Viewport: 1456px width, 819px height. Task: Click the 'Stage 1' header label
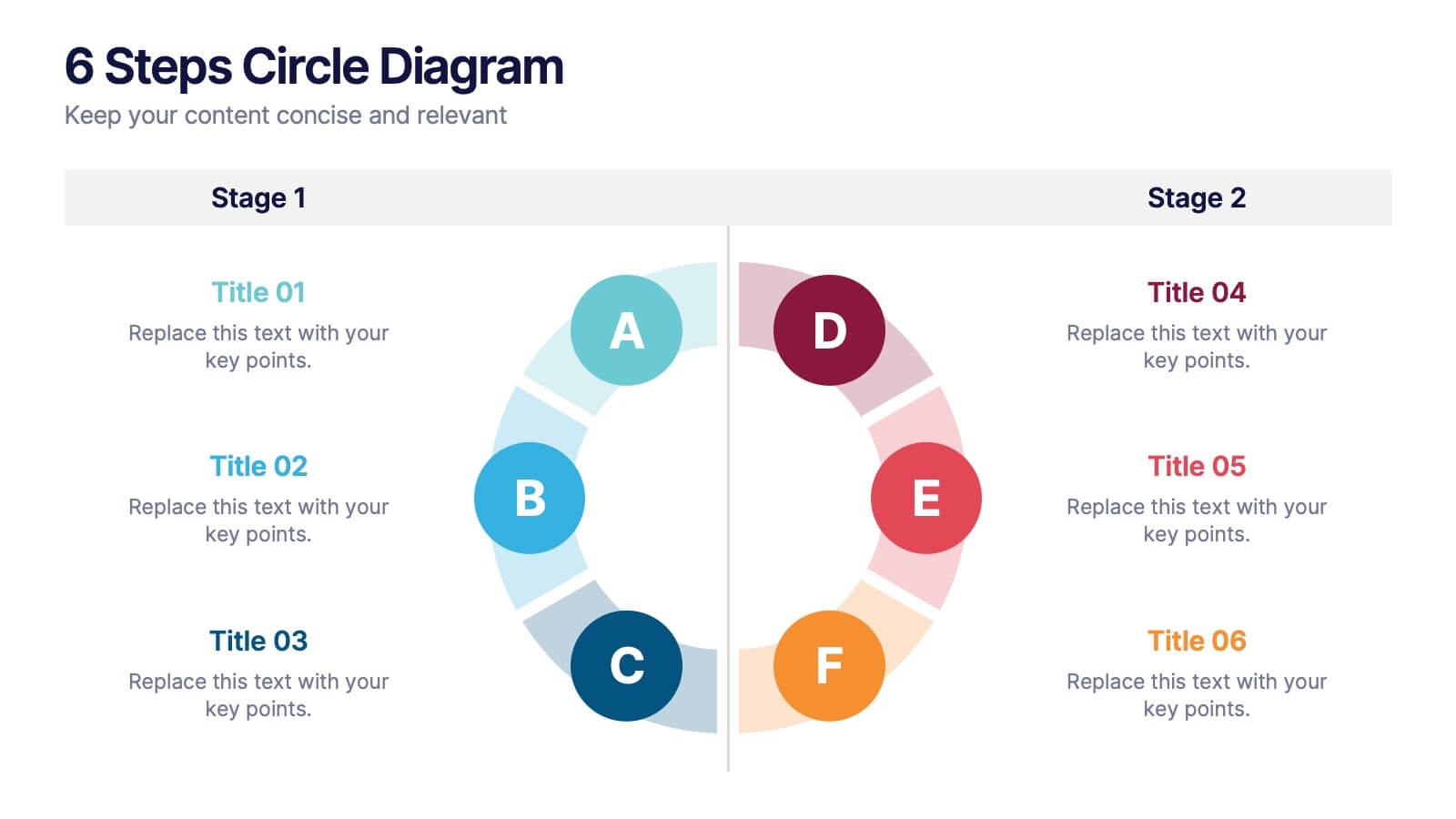point(258,197)
